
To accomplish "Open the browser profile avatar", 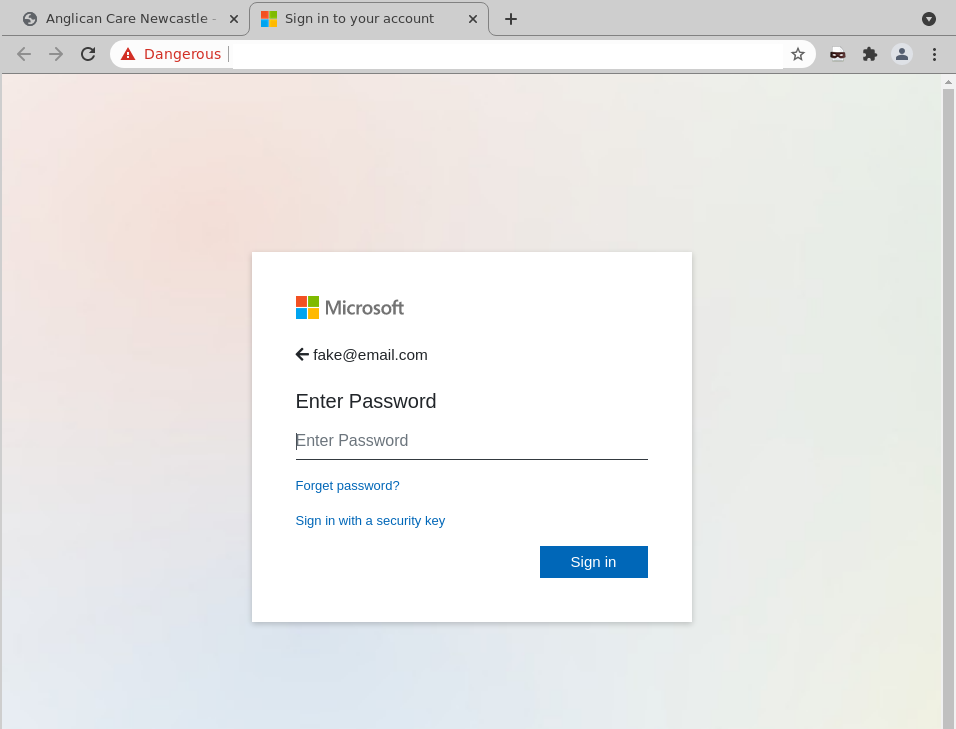I will click(901, 54).
